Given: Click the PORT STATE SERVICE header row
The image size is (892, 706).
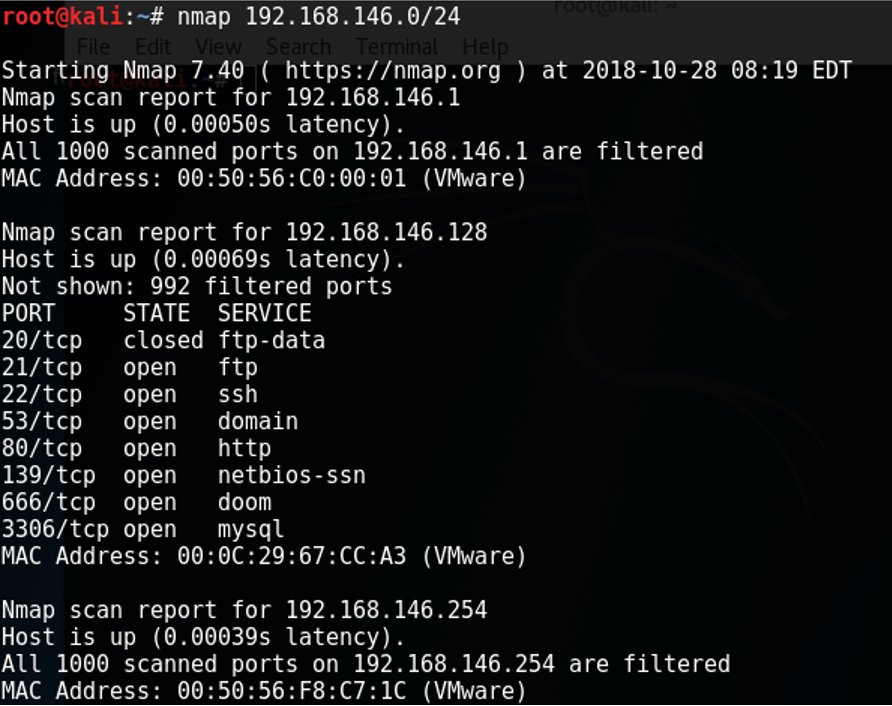Looking at the screenshot, I should coord(156,313).
